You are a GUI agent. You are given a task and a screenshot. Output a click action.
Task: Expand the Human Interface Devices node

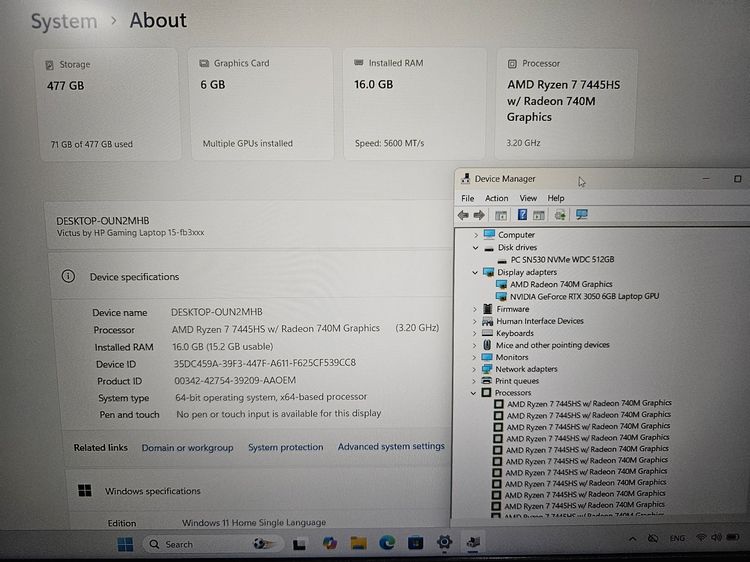(x=474, y=321)
